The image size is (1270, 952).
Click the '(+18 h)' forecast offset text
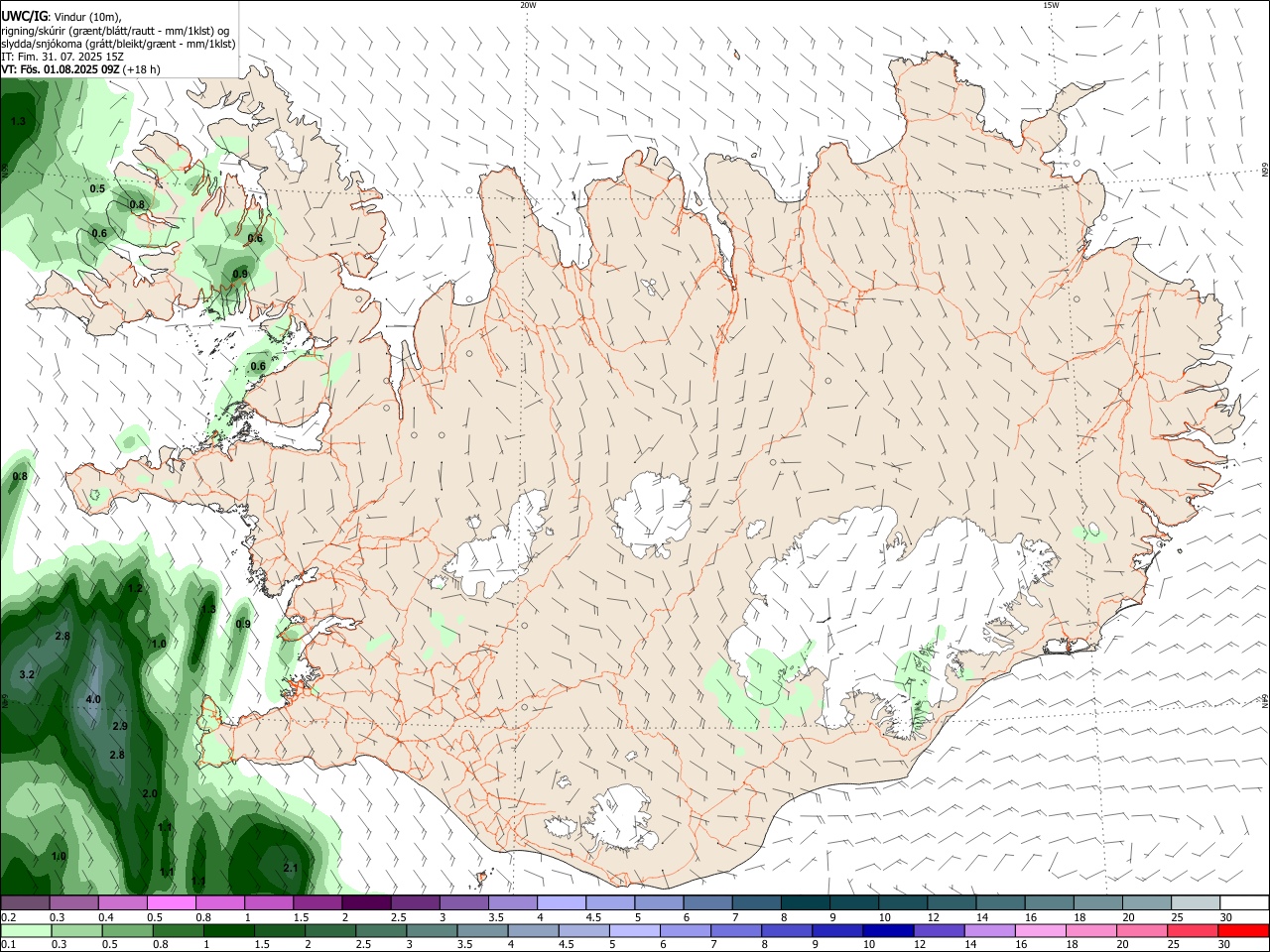point(142,69)
